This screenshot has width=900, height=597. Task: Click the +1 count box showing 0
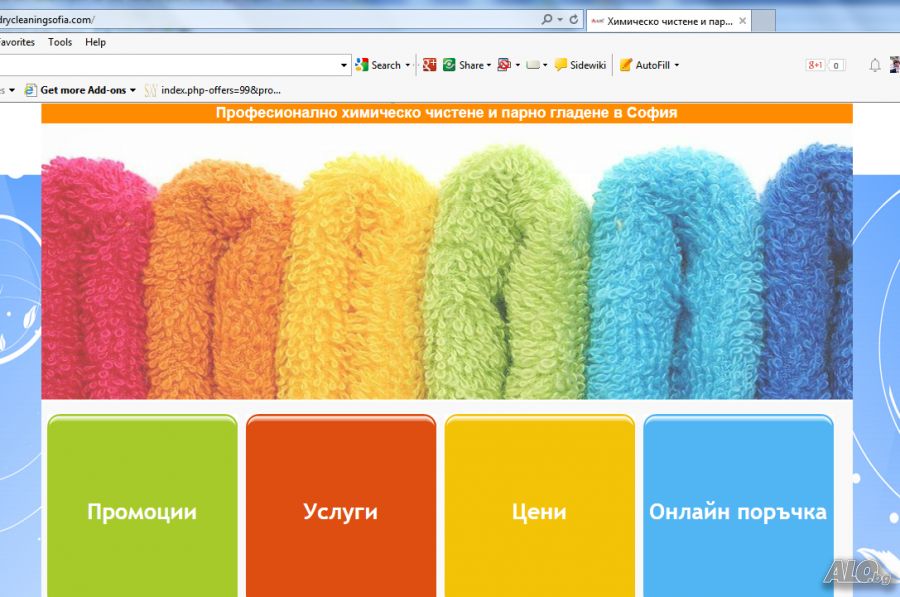coord(836,65)
